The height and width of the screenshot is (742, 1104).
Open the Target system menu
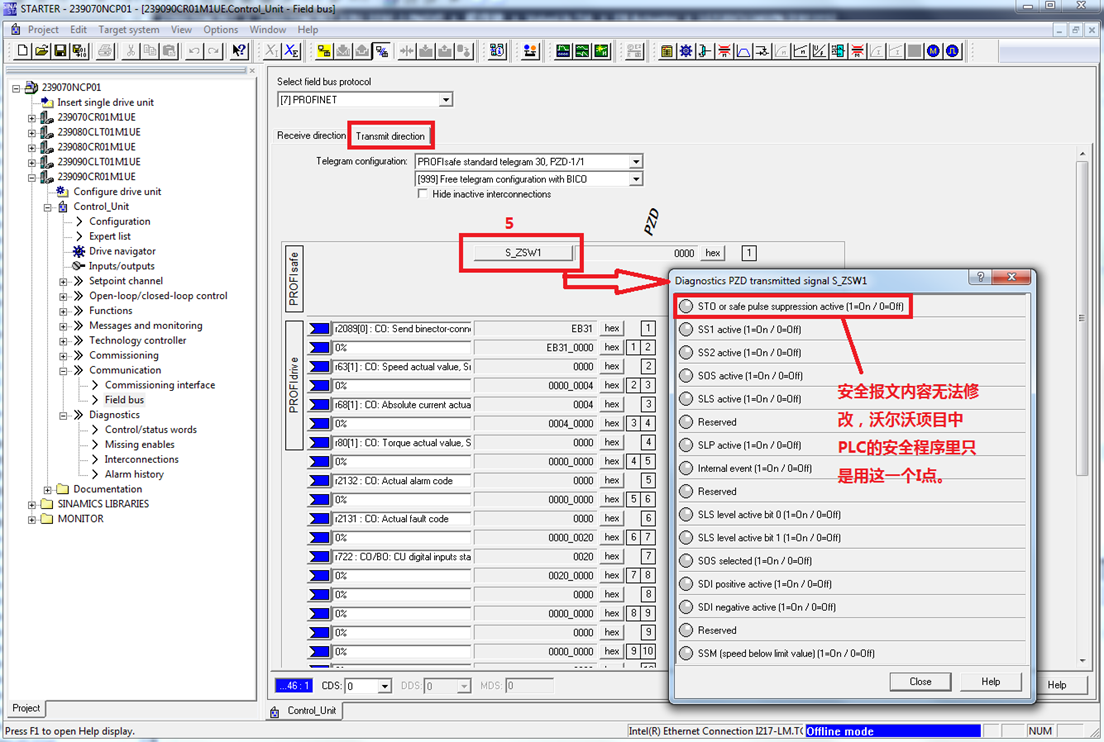(x=129, y=30)
